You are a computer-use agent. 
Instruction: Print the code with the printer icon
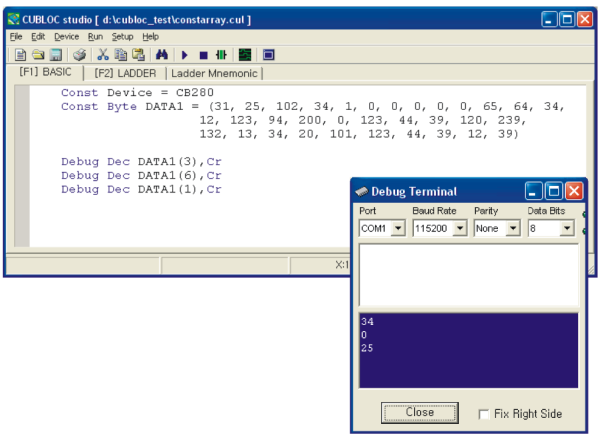[x=79, y=54]
